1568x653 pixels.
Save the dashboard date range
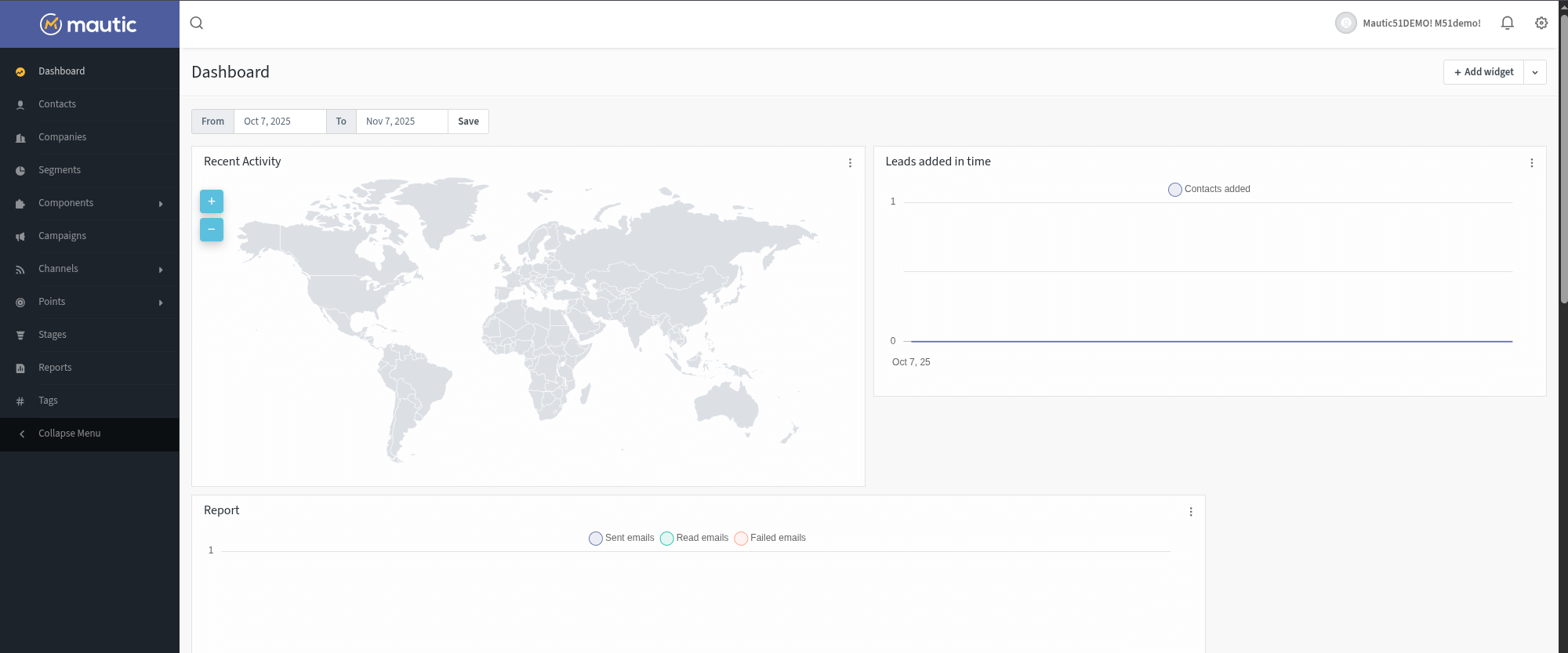pos(468,122)
